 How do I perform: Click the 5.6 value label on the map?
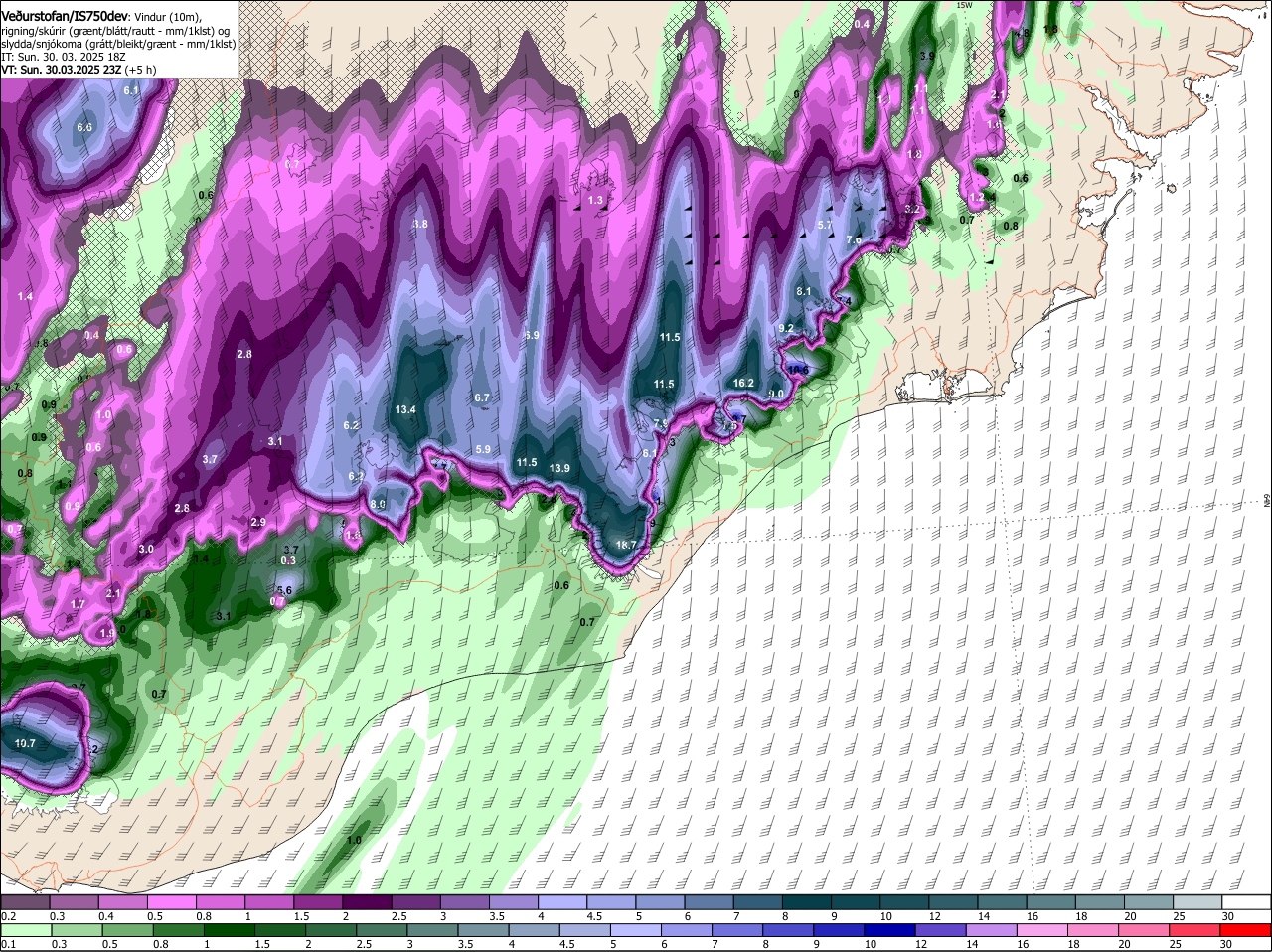click(283, 590)
